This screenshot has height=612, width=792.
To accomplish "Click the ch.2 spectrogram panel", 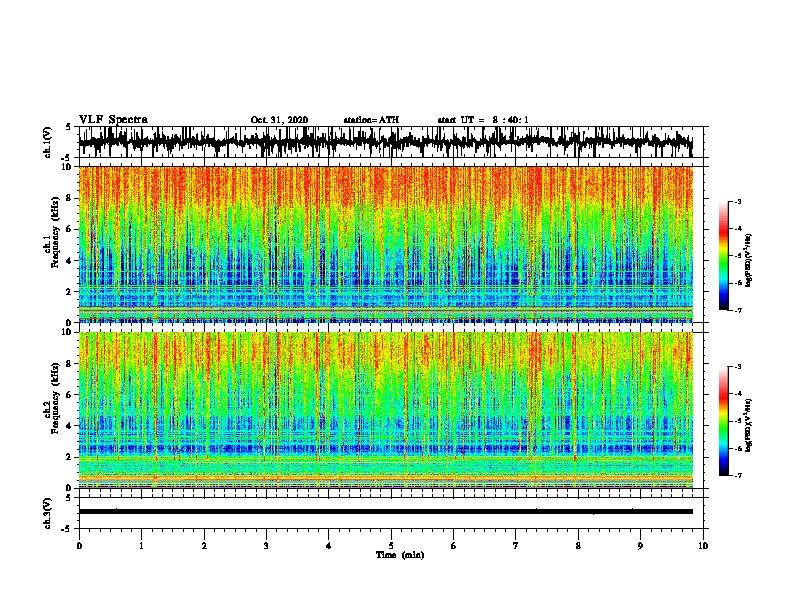I will pos(385,410).
